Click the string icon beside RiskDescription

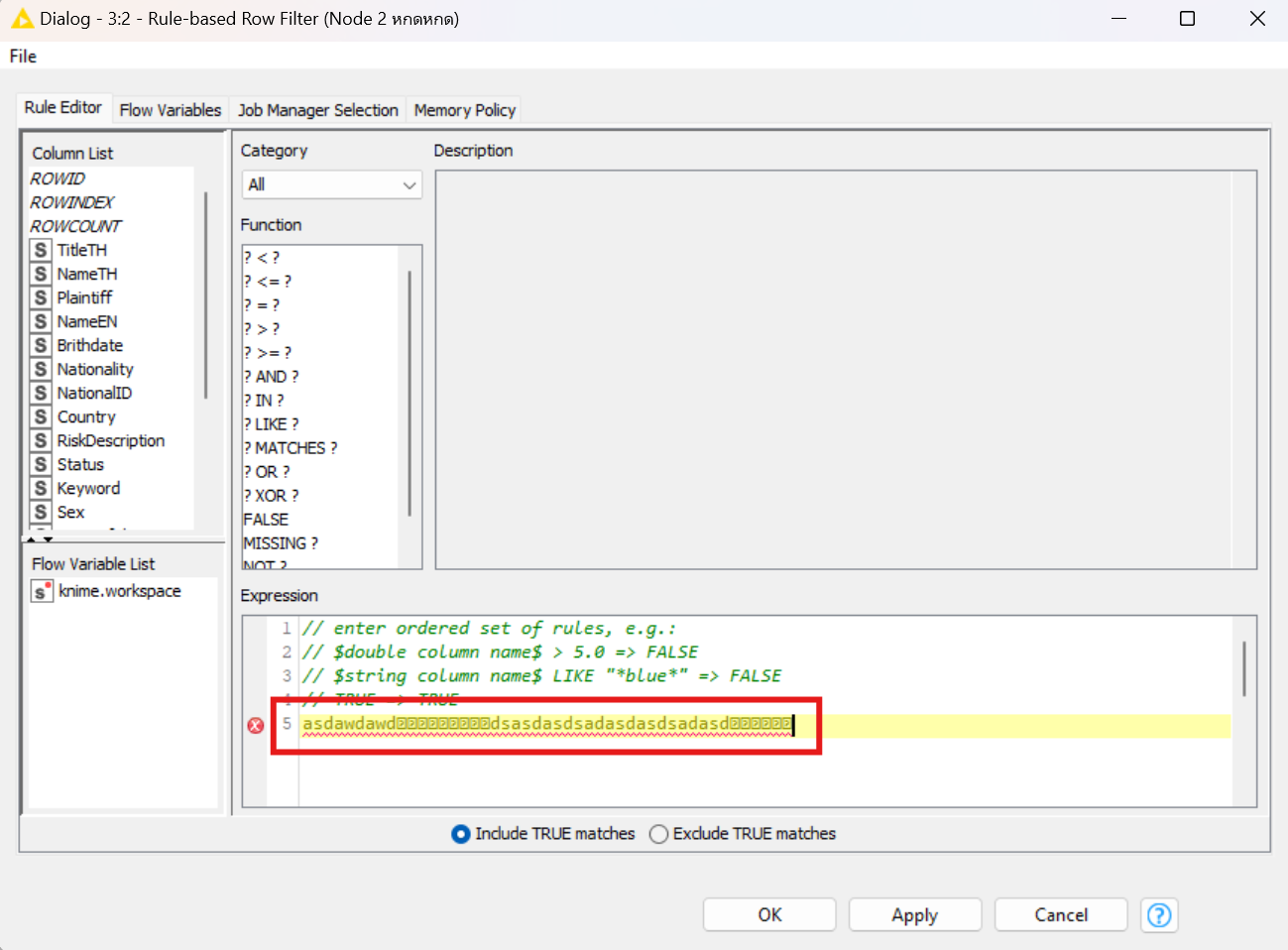pyautogui.click(x=41, y=440)
